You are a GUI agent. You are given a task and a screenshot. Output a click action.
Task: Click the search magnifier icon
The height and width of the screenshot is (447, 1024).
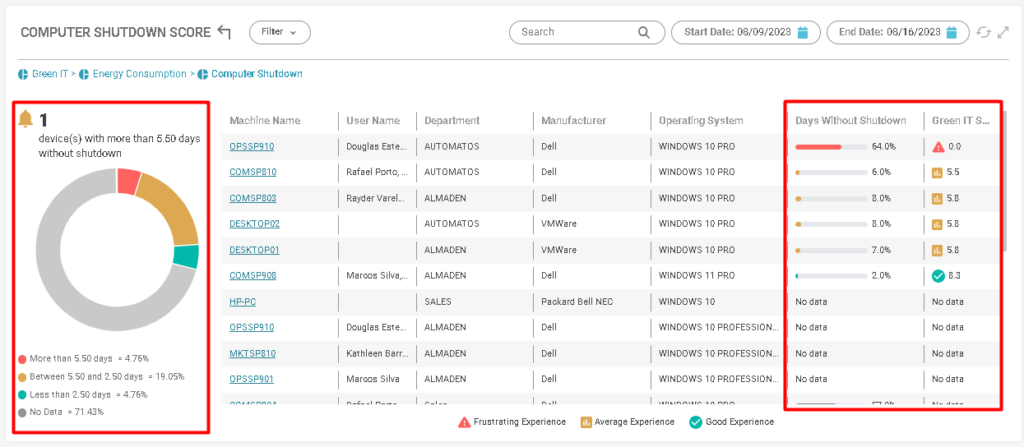tap(644, 32)
